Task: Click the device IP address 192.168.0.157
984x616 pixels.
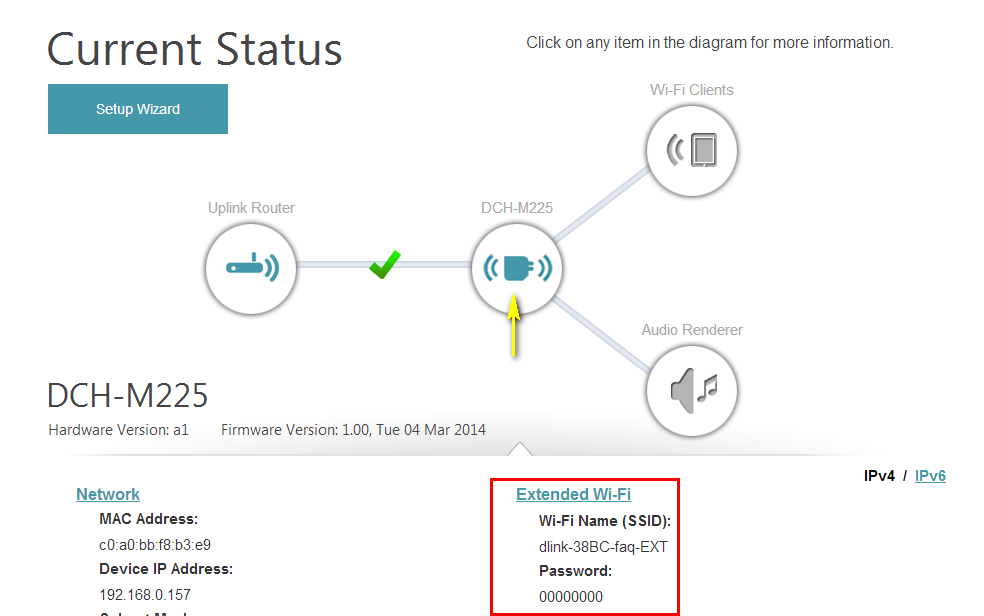Action: 145,594
